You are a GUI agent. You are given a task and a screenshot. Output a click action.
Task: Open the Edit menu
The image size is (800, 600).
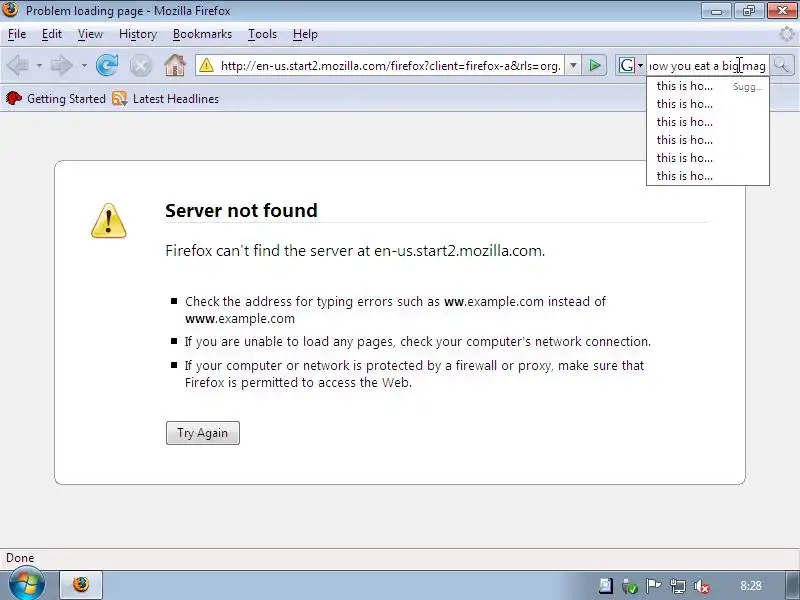pyautogui.click(x=52, y=34)
